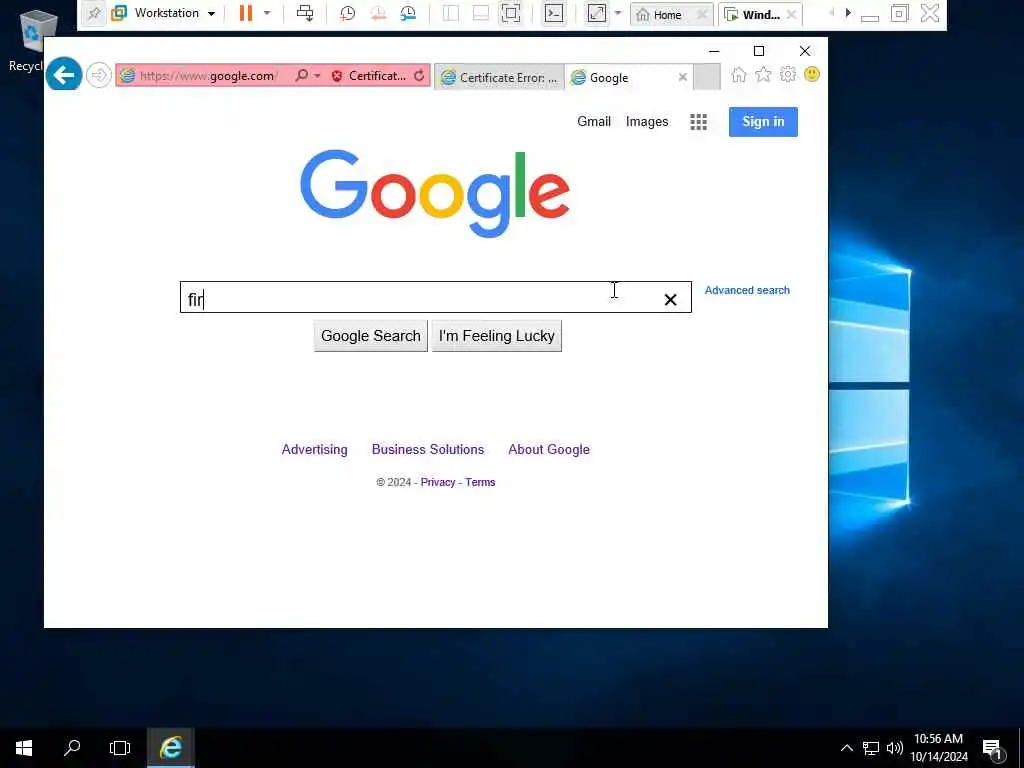Select the Google browser tab
This screenshot has height=768, width=1024.
pyautogui.click(x=620, y=77)
